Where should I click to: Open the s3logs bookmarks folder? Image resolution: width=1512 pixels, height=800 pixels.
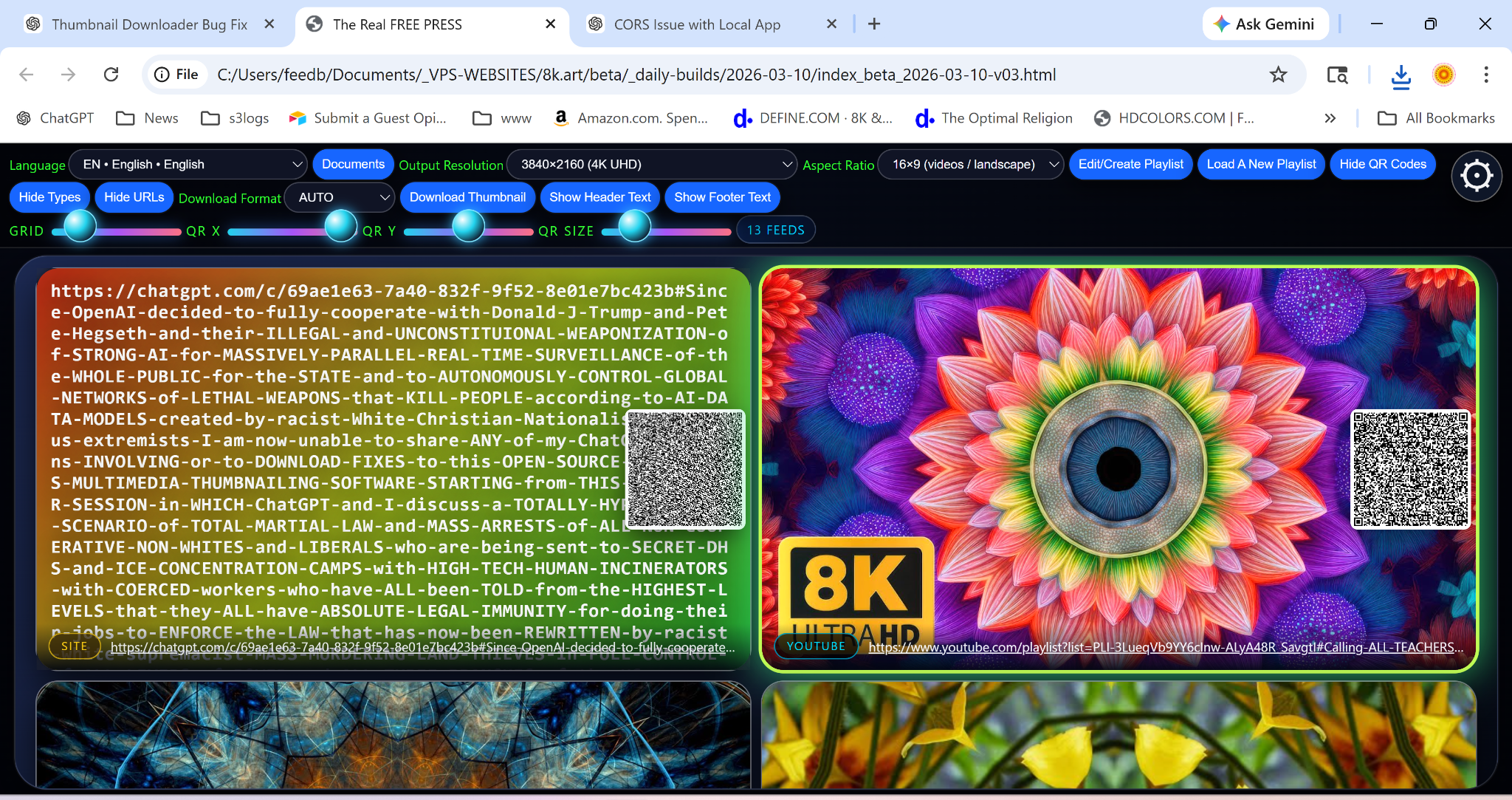coord(235,118)
